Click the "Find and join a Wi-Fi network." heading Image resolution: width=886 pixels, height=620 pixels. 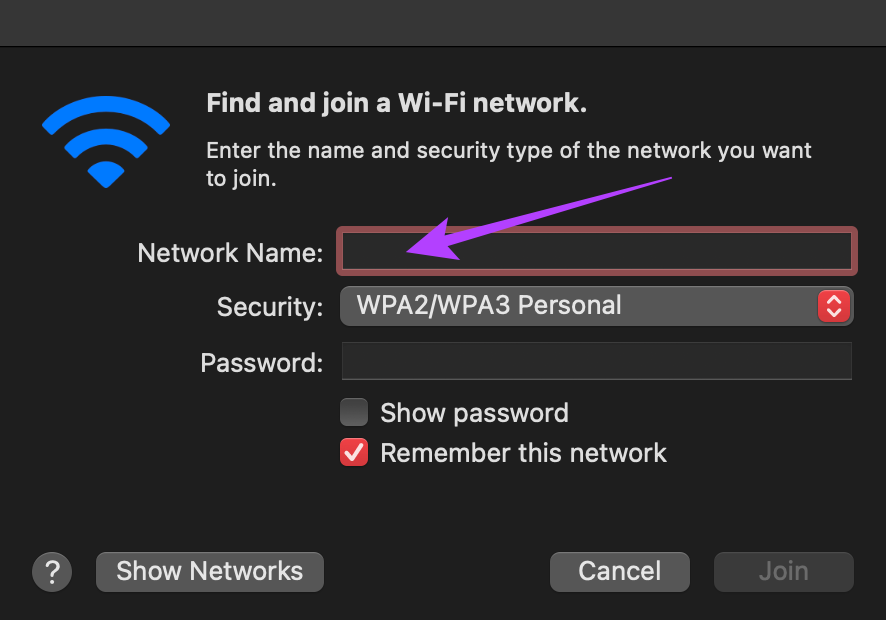(x=397, y=103)
